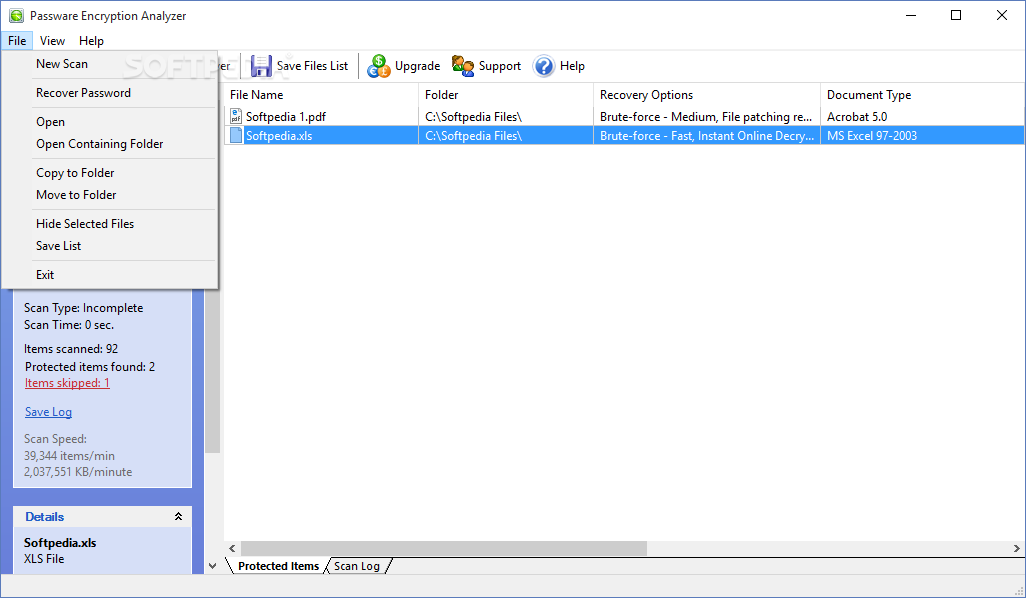
Task: Click the Save Files List floppy icon
Action: (x=261, y=66)
